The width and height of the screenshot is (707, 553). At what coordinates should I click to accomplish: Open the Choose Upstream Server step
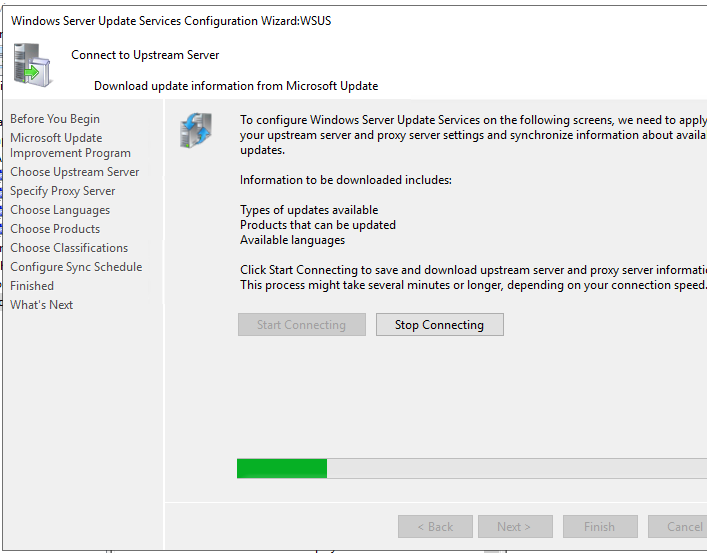click(x=75, y=172)
